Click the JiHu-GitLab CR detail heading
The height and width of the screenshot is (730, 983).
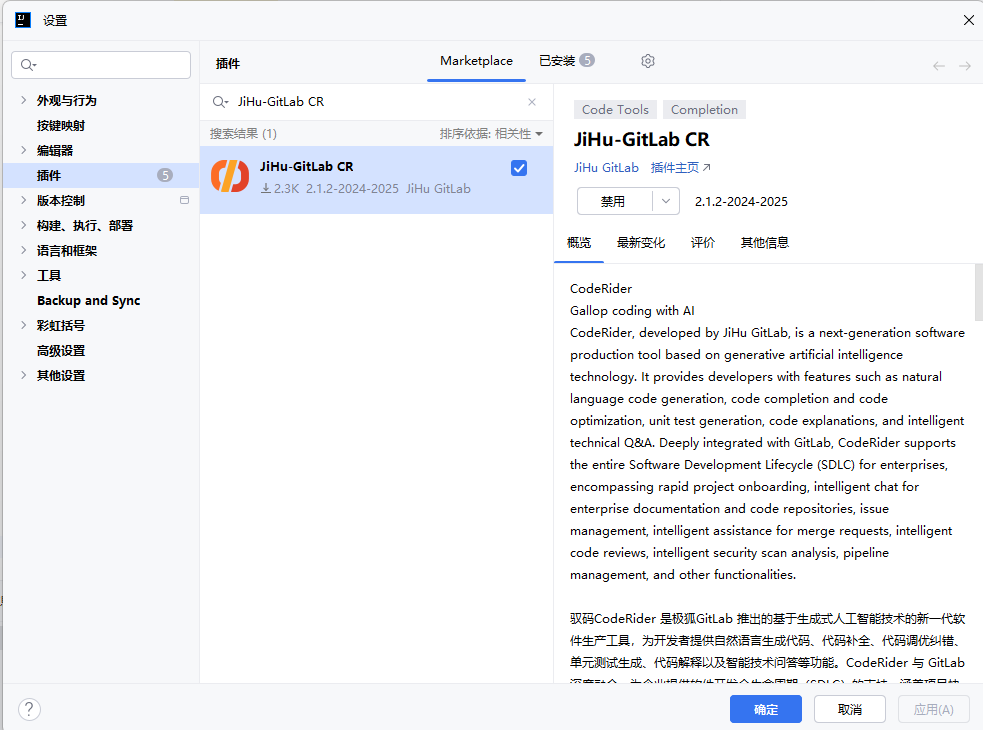pos(641,139)
